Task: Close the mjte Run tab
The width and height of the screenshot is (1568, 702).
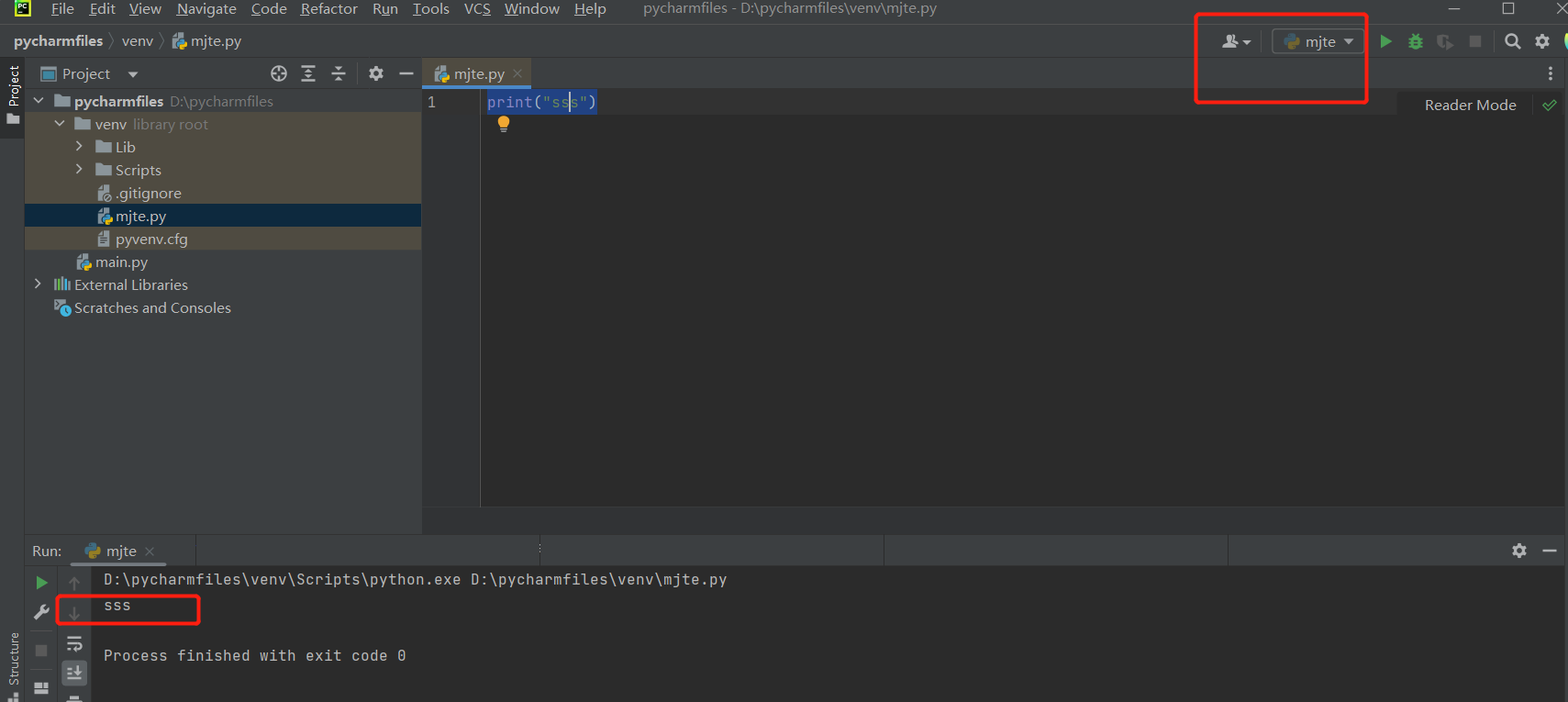Action: pos(150,552)
